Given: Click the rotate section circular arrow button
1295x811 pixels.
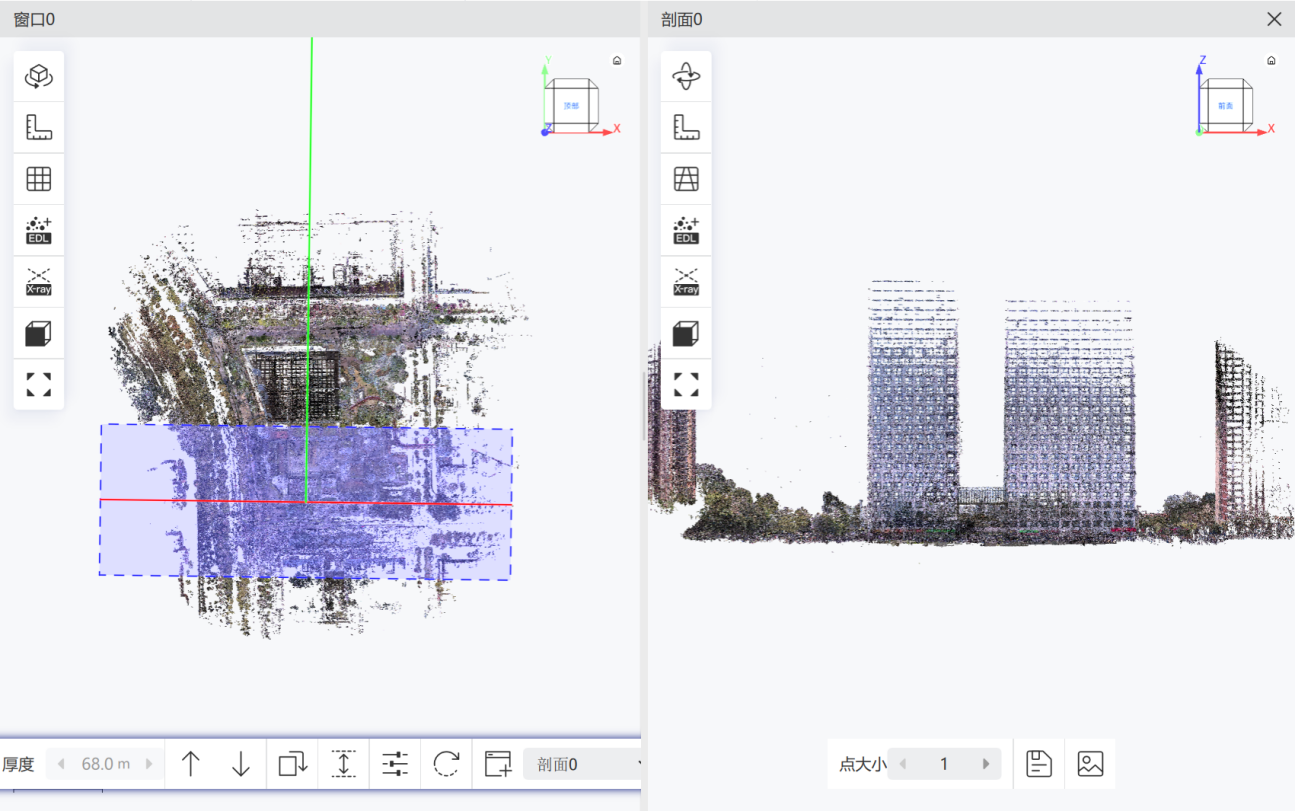Looking at the screenshot, I should coord(446,764).
